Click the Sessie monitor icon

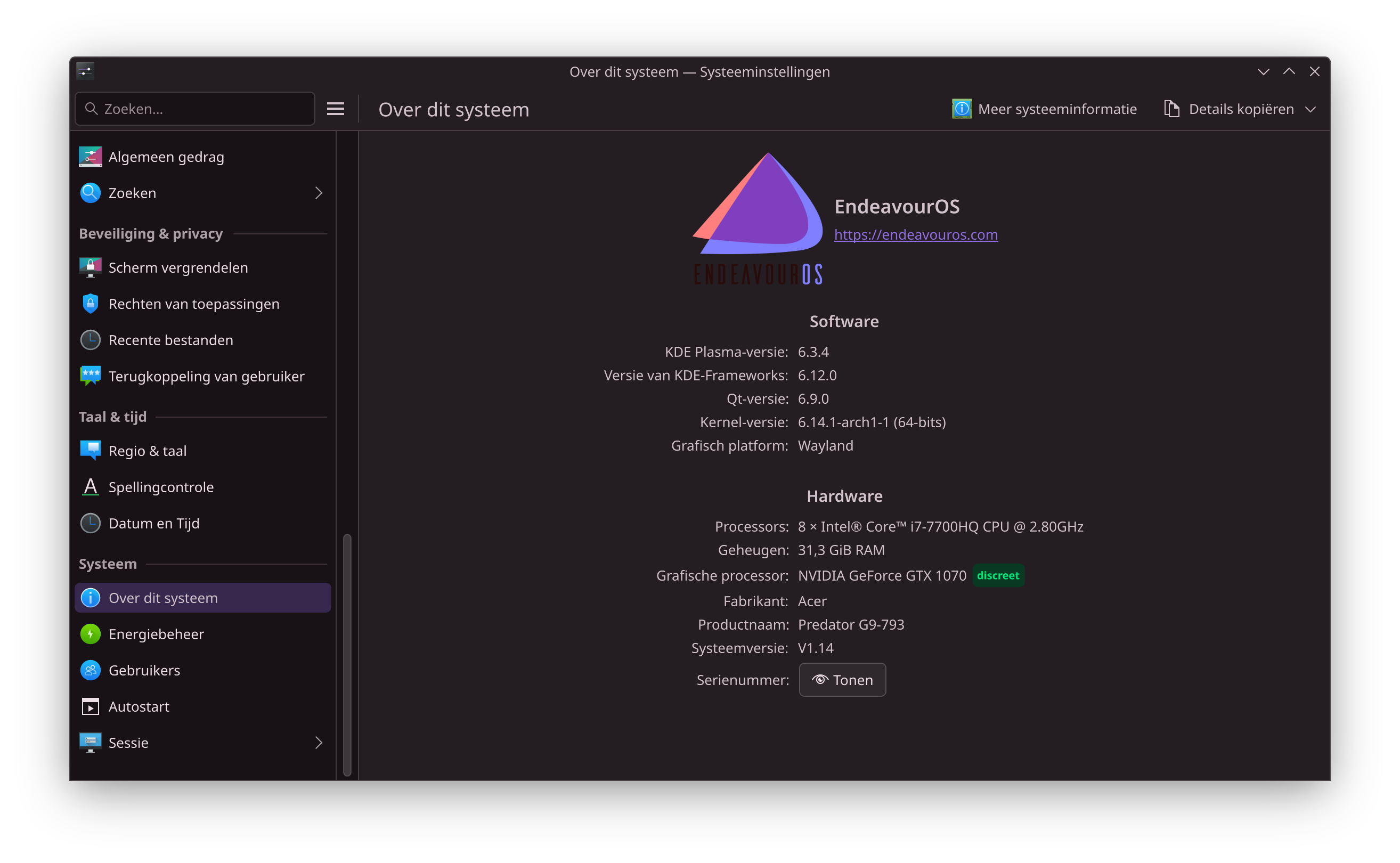point(90,743)
